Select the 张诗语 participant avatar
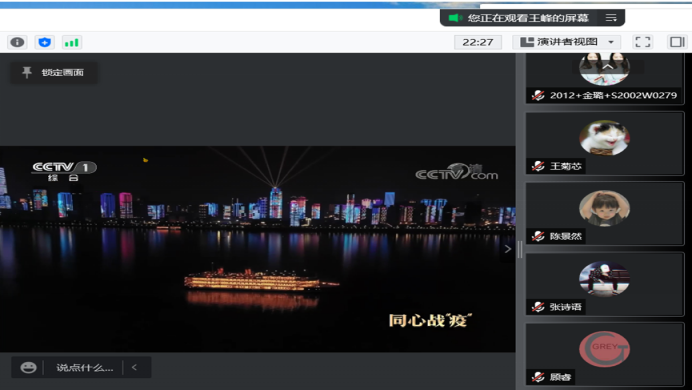This screenshot has height=390, width=692. (604, 278)
